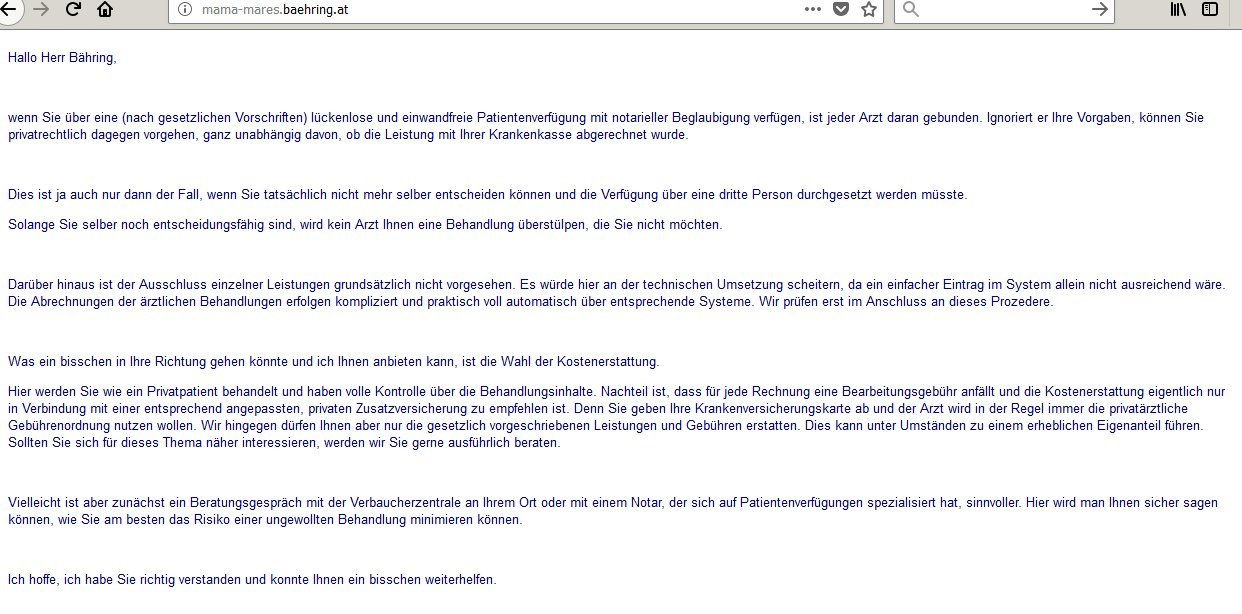Click the forward navigation arrow

point(41,9)
